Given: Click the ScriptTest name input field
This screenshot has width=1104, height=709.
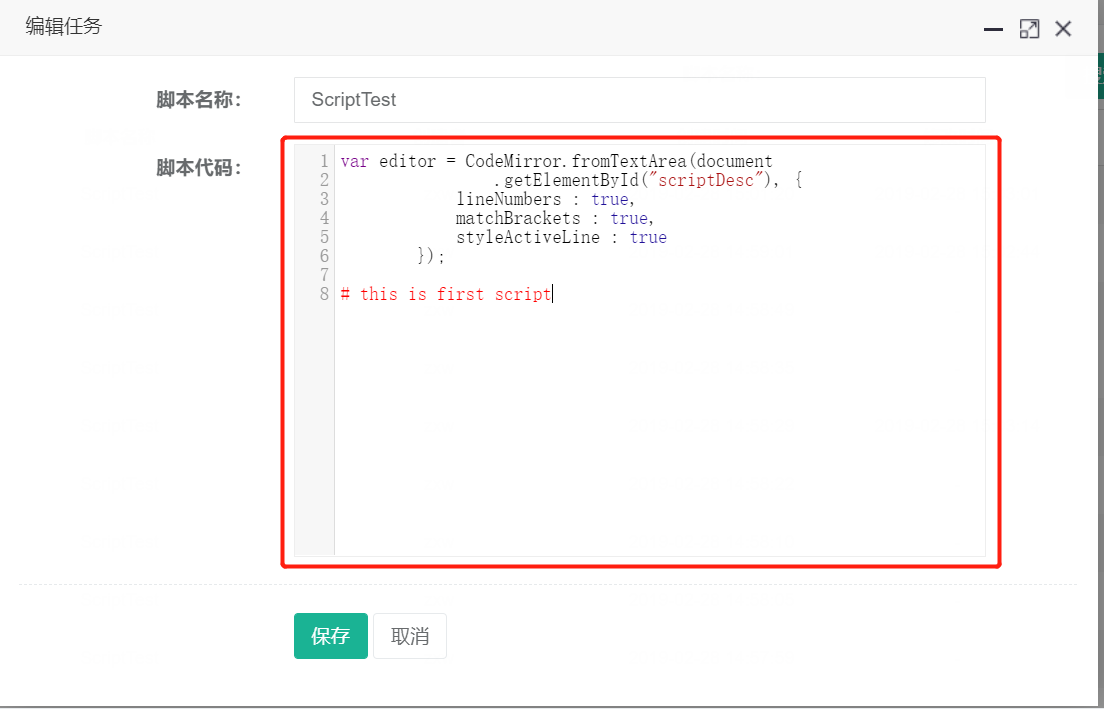Looking at the screenshot, I should click(640, 100).
